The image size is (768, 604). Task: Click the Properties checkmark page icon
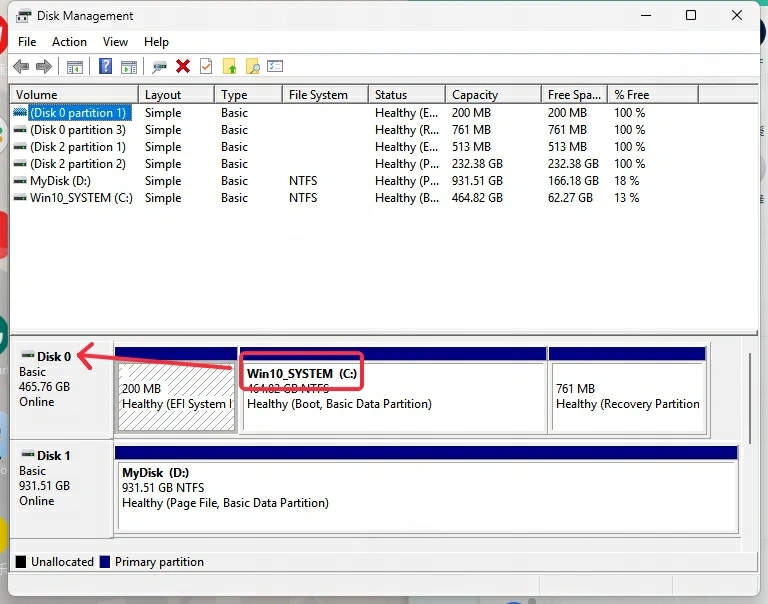[206, 67]
